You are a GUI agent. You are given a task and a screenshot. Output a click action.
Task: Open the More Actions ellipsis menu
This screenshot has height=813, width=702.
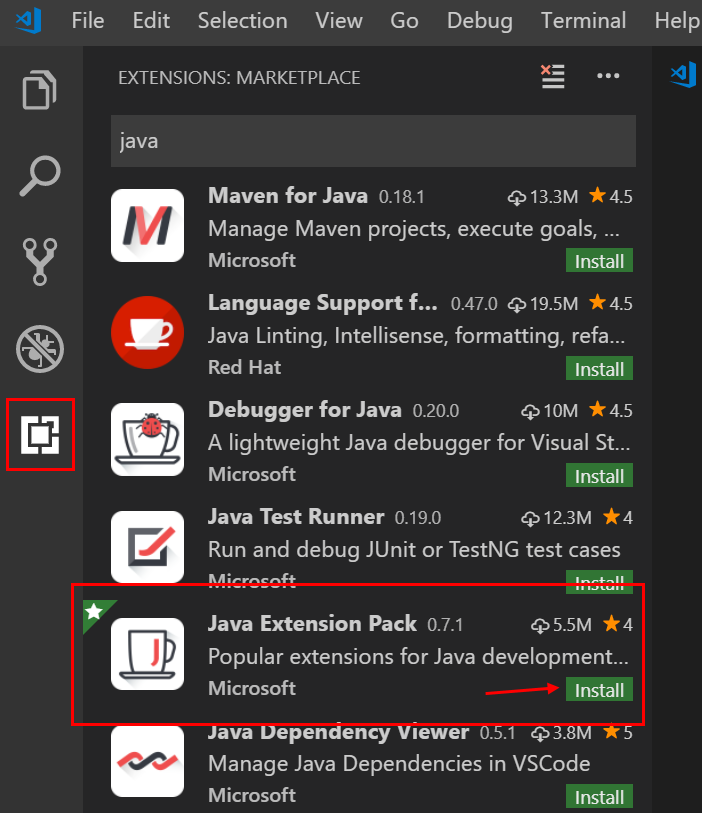coord(608,76)
